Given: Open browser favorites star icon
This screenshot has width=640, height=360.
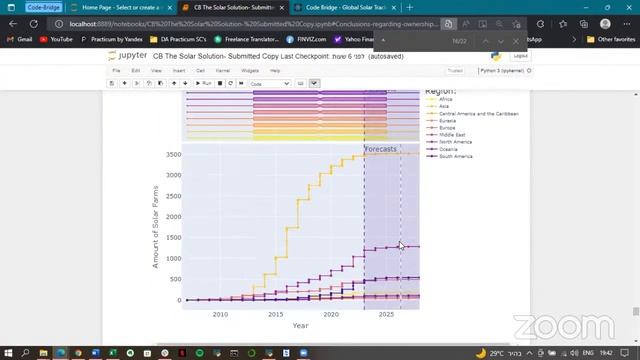Looking at the screenshot, I should [563, 24].
